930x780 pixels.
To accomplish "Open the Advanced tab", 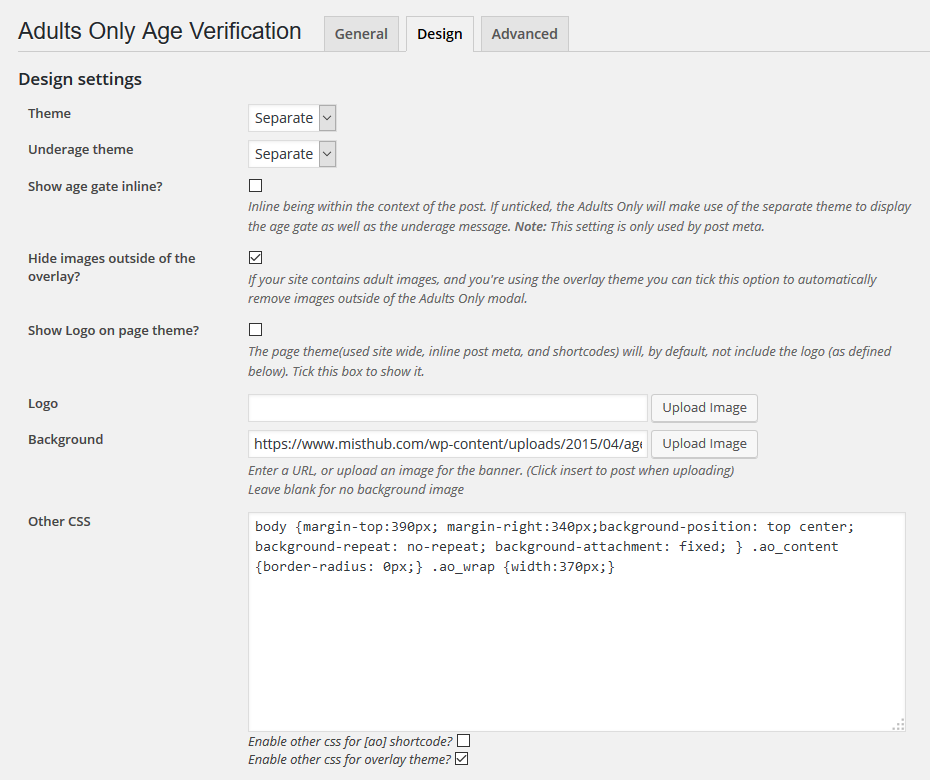I will 524,34.
